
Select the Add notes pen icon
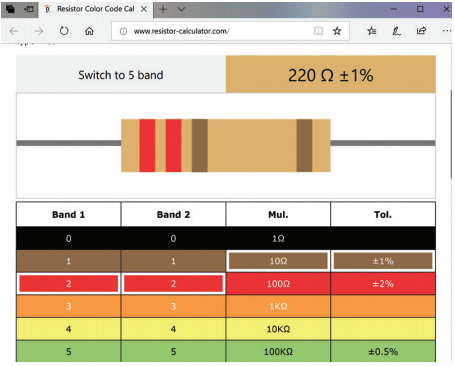click(396, 31)
